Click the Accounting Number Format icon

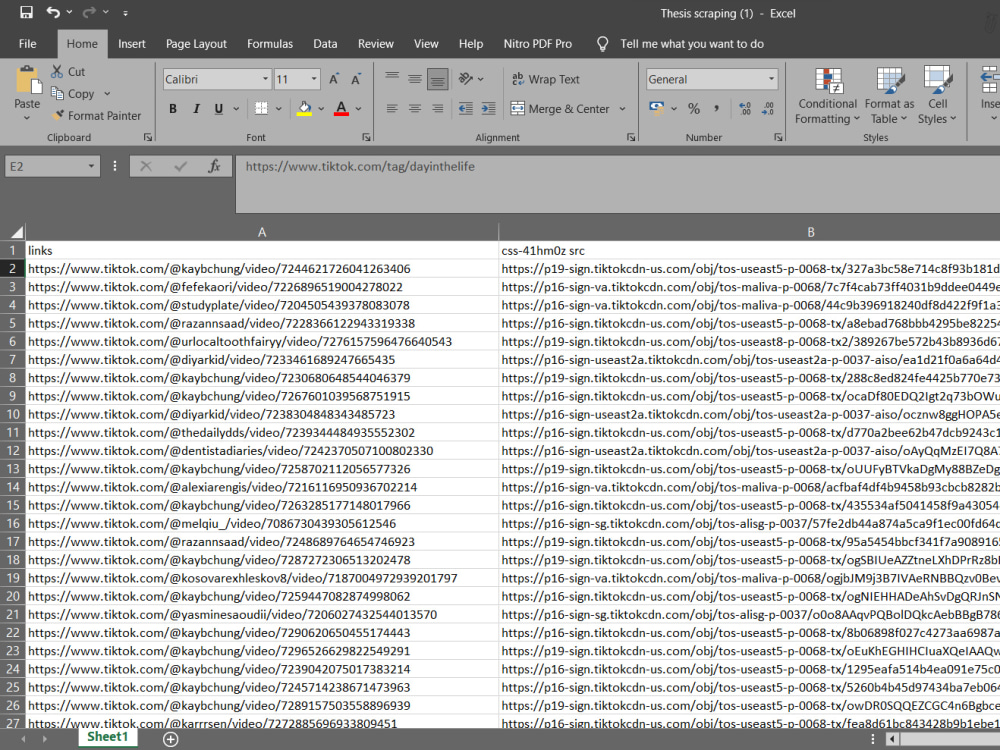[656, 107]
